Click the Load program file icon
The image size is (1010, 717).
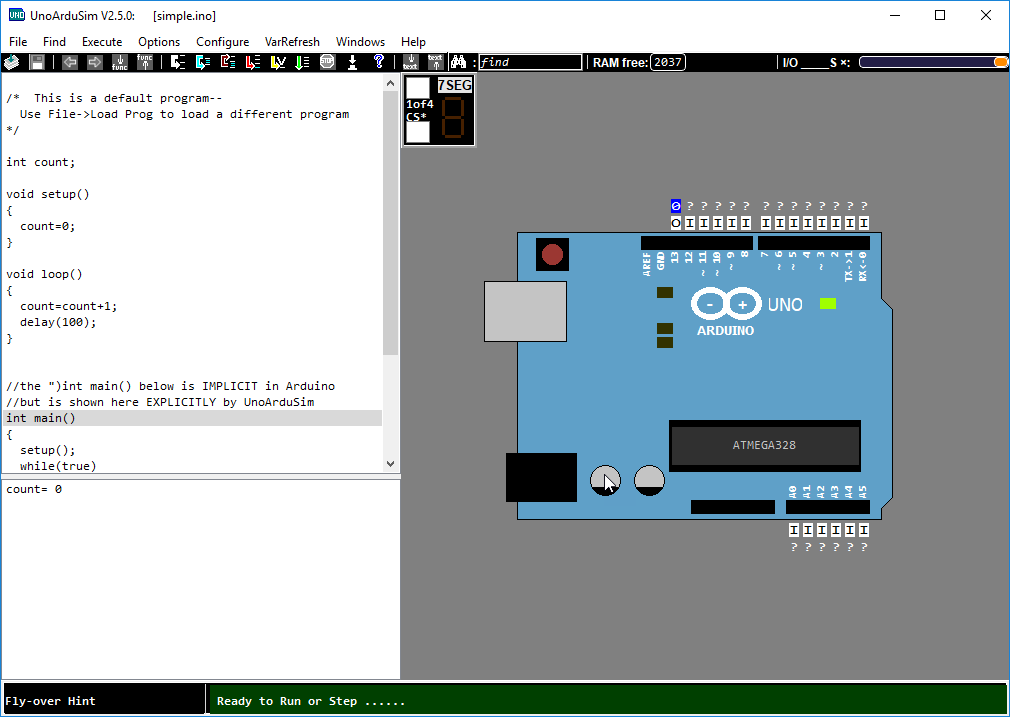tap(12, 62)
